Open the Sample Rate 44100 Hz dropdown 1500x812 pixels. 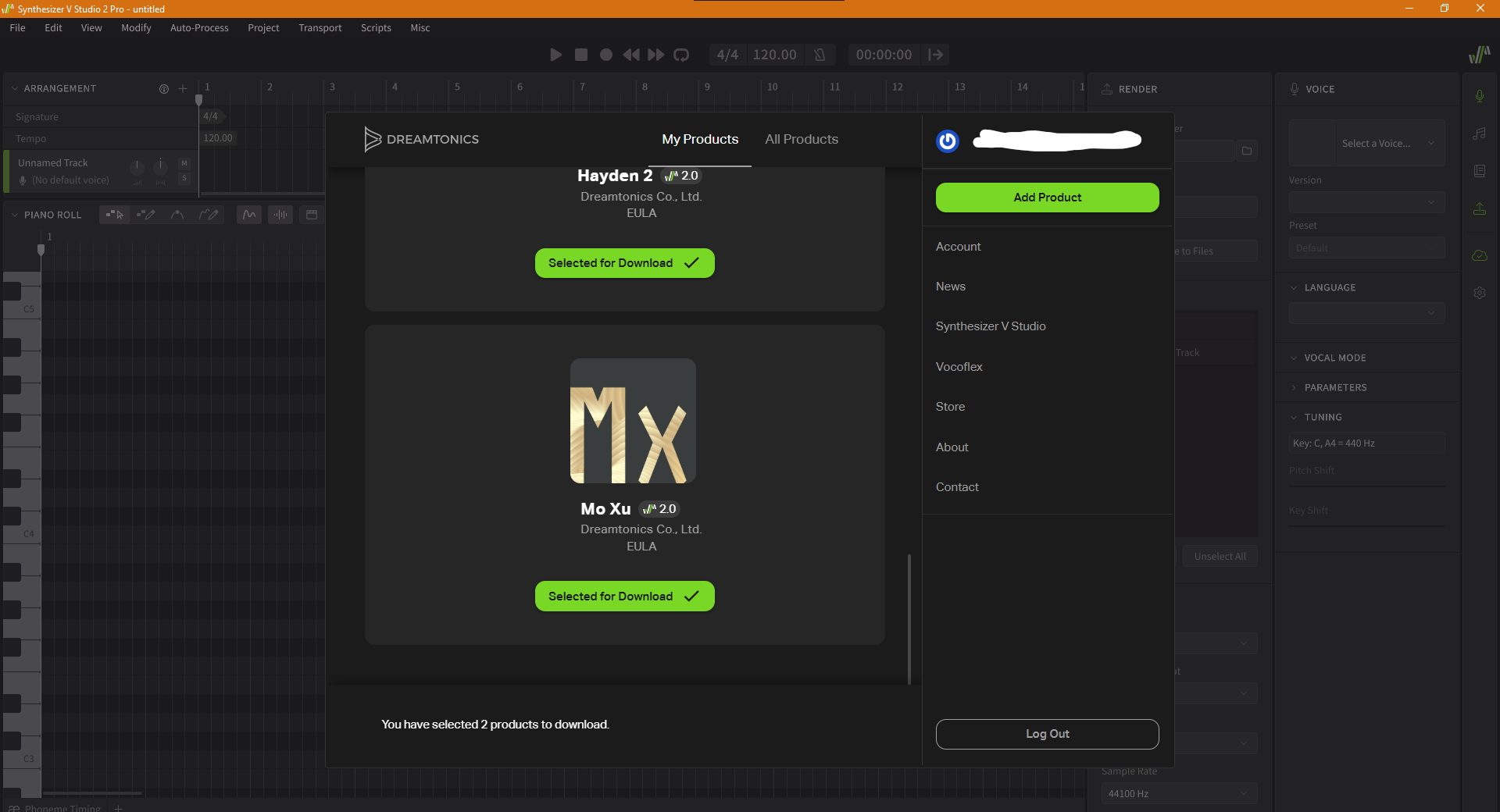coord(1179,793)
